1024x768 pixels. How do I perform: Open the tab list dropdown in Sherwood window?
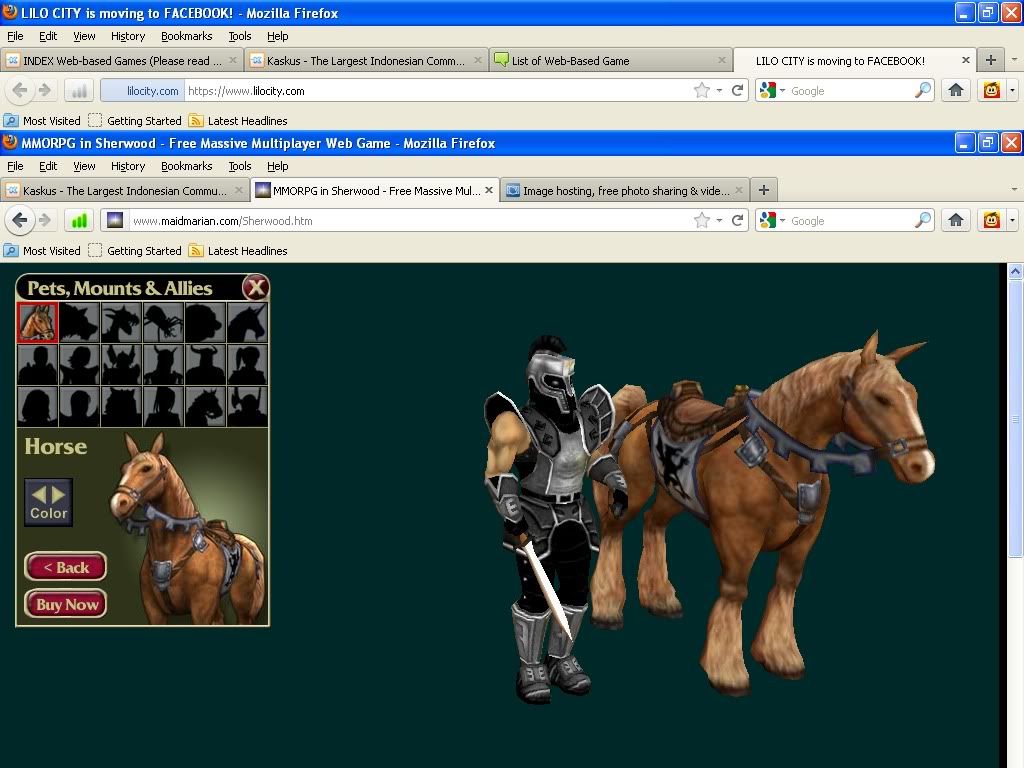tap(1014, 190)
